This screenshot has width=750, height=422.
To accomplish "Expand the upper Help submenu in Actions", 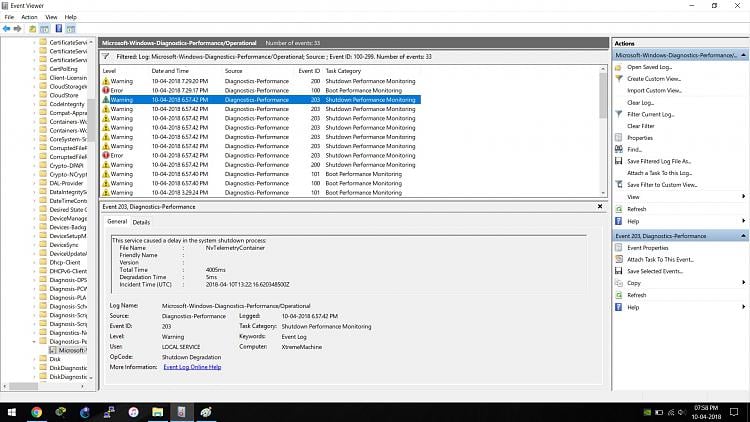I will pyautogui.click(x=743, y=221).
